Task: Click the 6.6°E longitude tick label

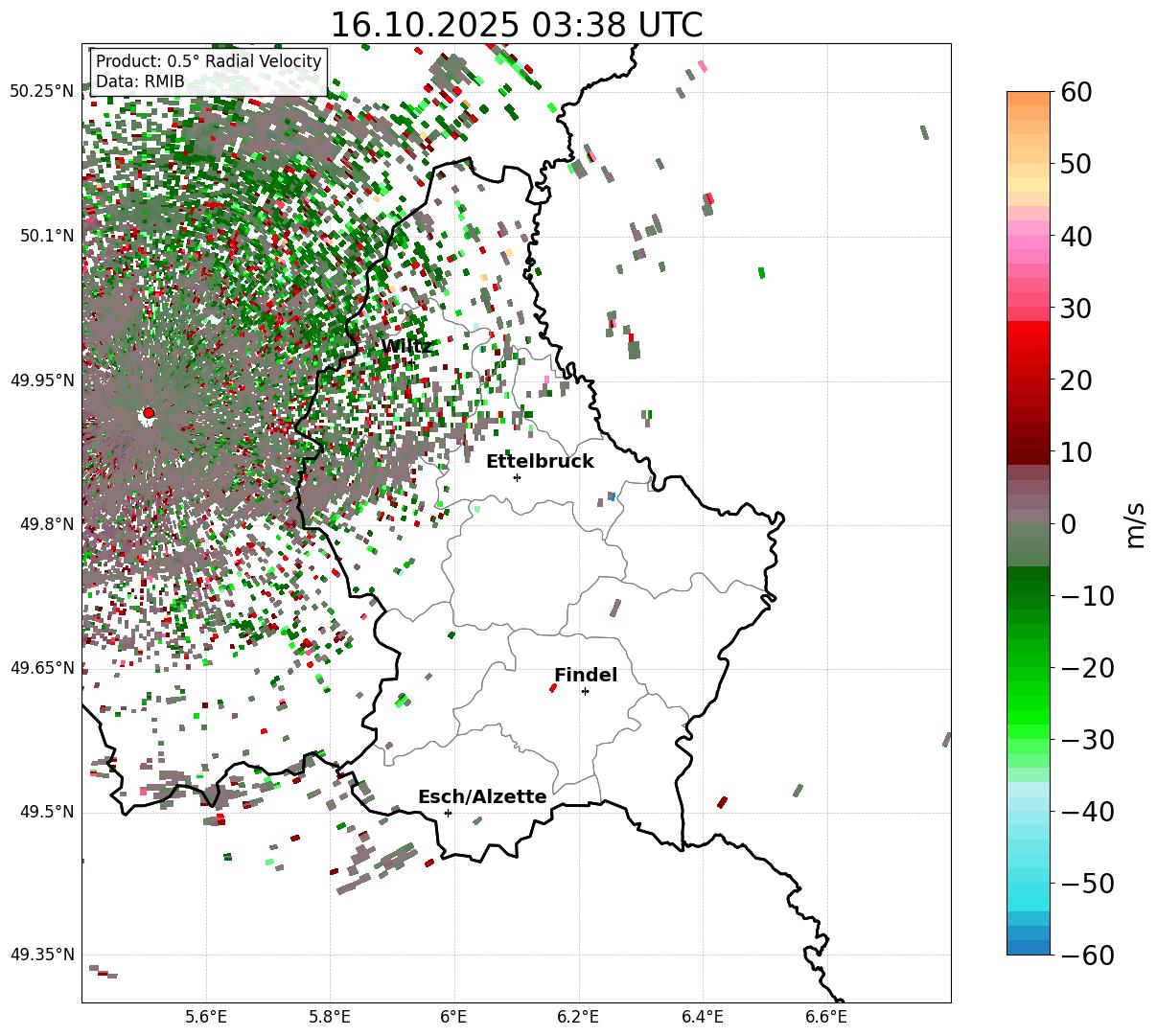Action: coord(826,1017)
